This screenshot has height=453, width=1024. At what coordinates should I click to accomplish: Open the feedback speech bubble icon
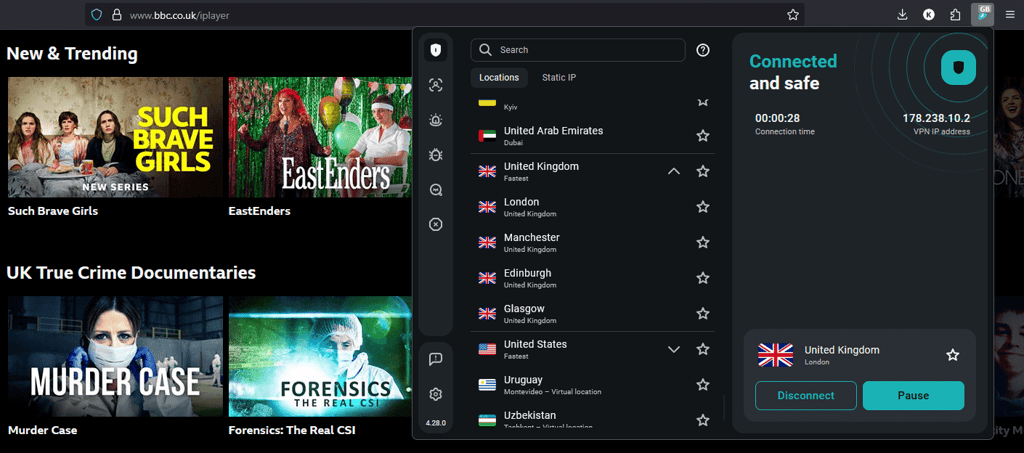tap(436, 359)
